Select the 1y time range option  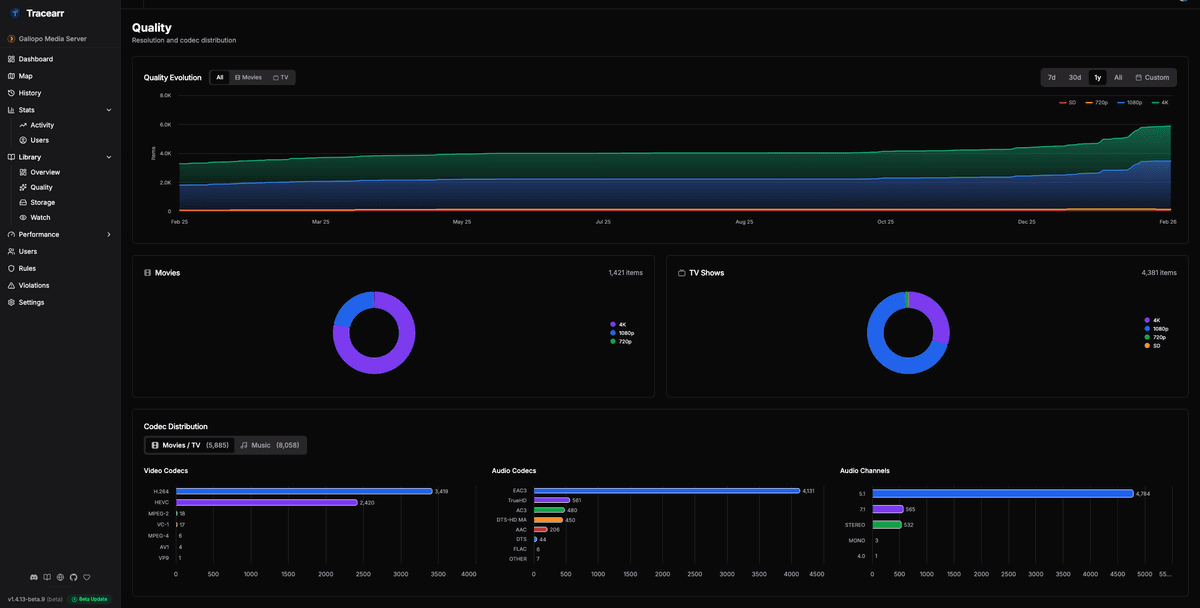pos(1097,77)
